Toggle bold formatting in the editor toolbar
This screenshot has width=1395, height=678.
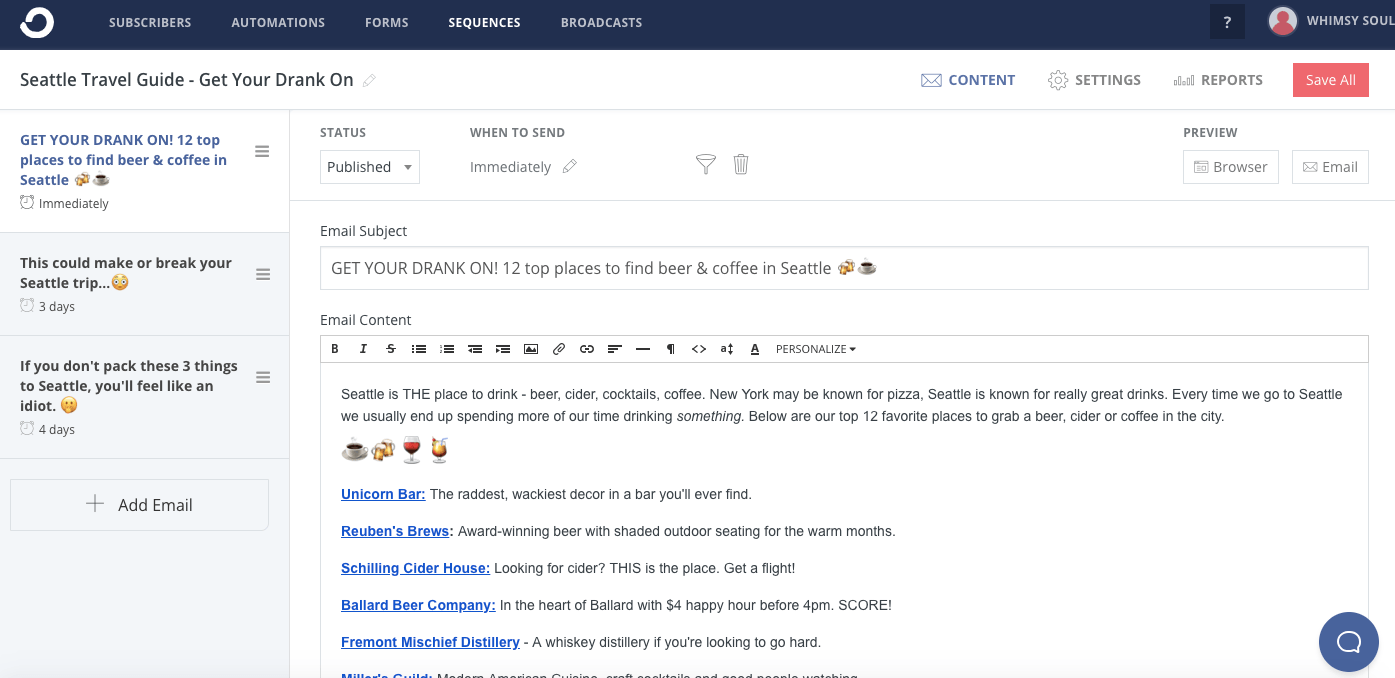(x=335, y=349)
